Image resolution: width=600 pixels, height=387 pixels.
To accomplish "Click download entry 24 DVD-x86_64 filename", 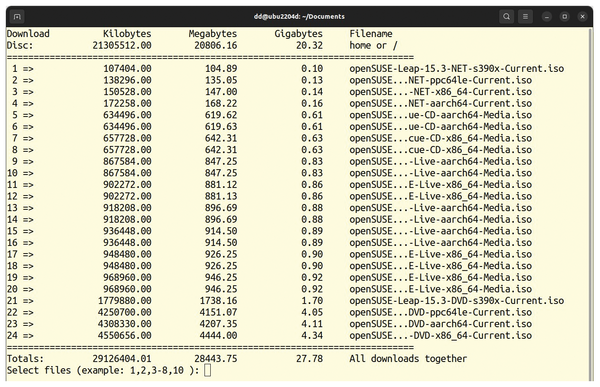I will pos(440,335).
